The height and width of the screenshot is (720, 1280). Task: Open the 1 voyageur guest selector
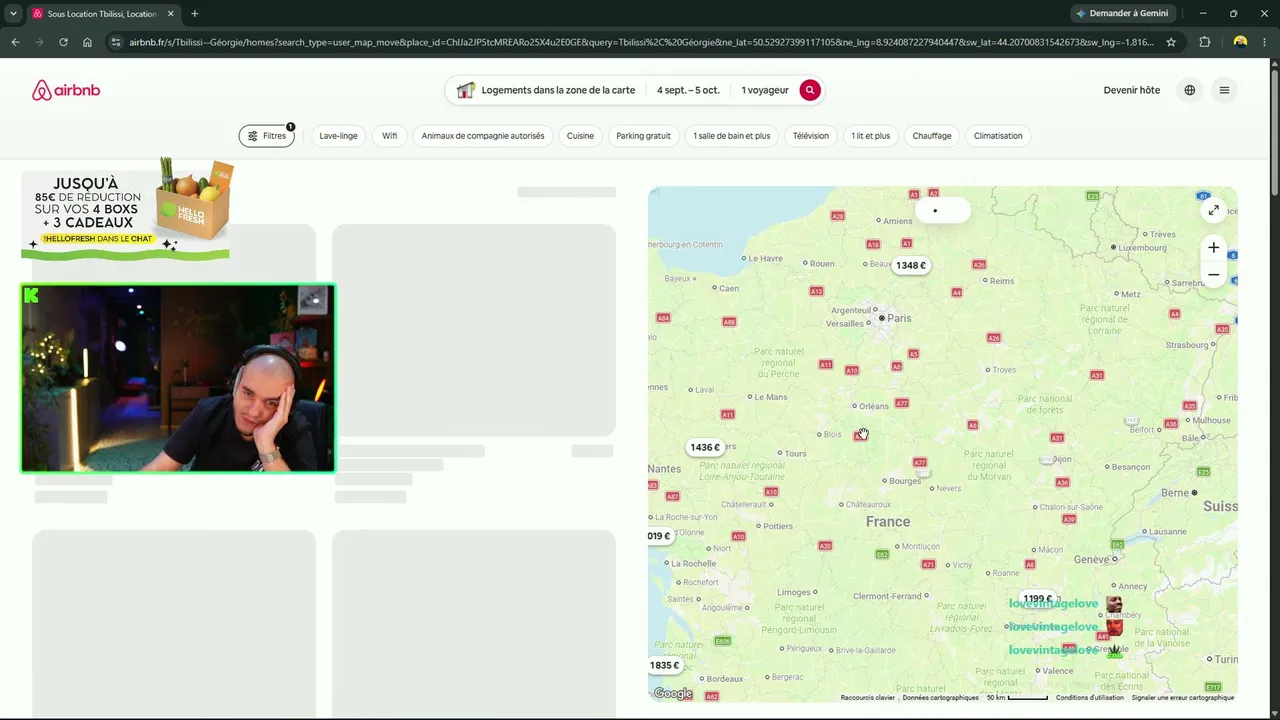[x=765, y=90]
